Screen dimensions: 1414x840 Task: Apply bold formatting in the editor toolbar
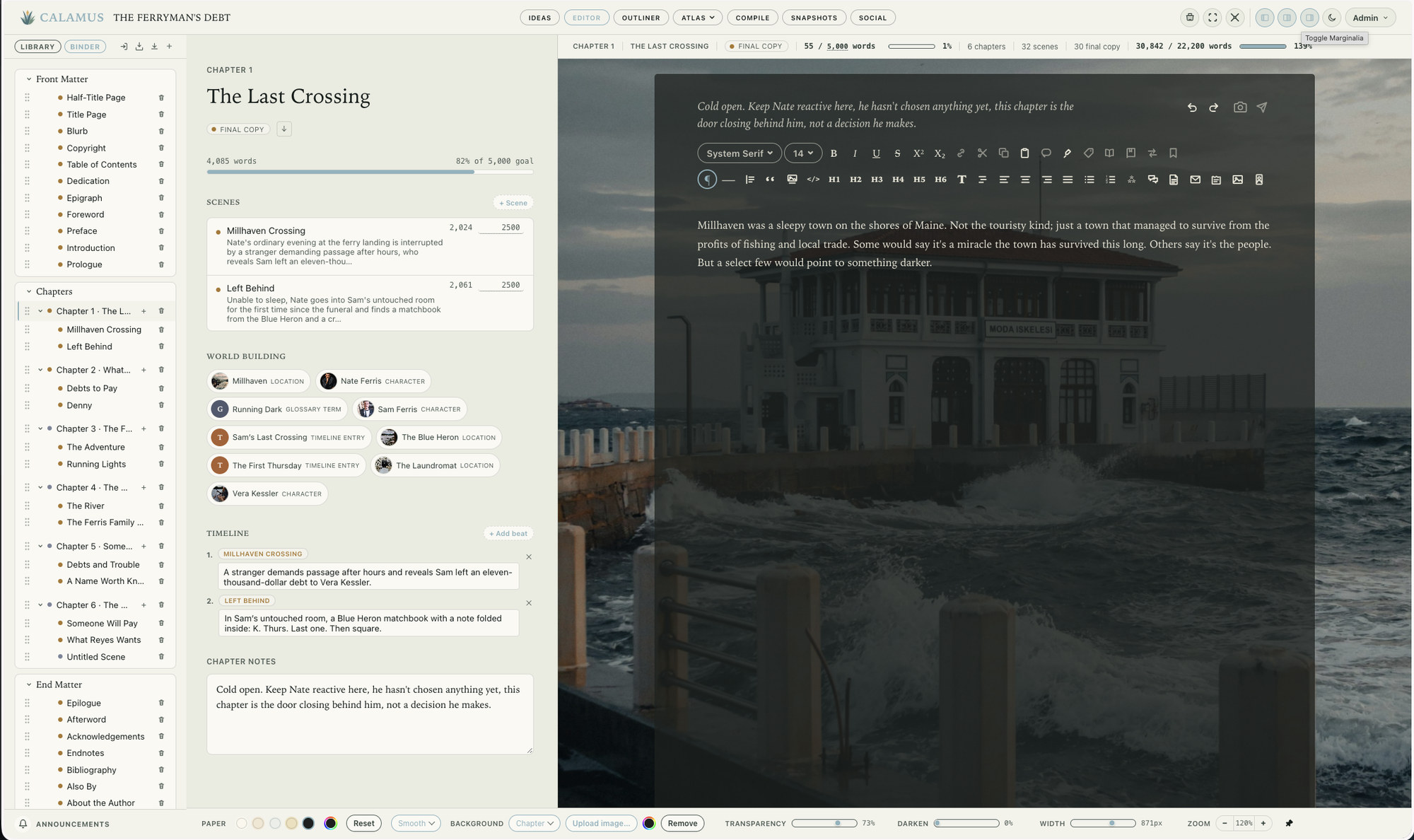[x=834, y=153]
